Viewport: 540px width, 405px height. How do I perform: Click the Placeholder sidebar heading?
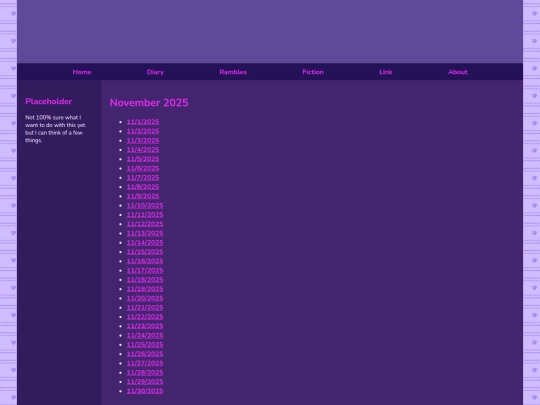click(49, 101)
